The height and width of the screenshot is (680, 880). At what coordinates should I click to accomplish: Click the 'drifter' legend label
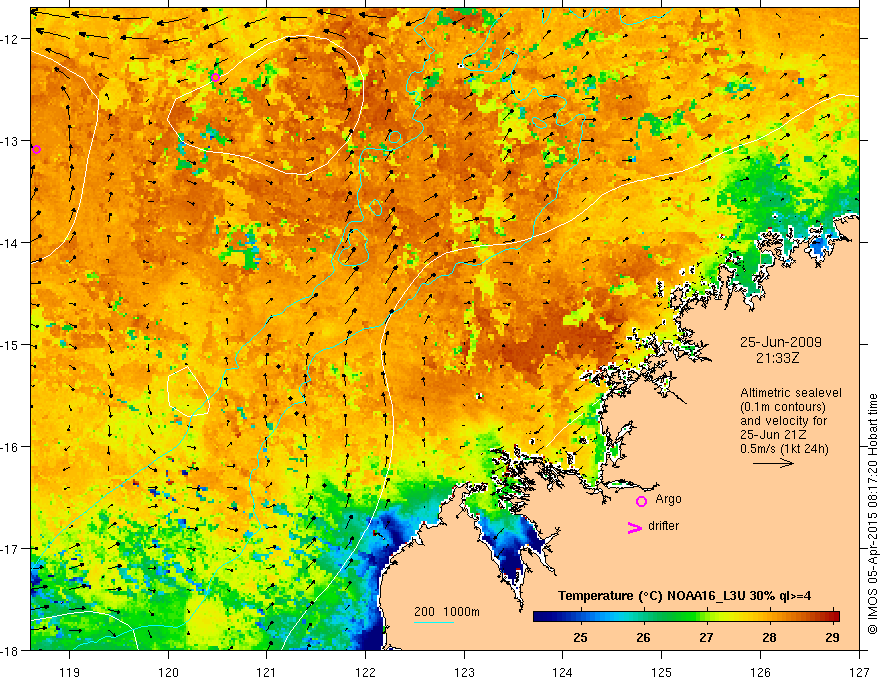[x=663, y=526]
